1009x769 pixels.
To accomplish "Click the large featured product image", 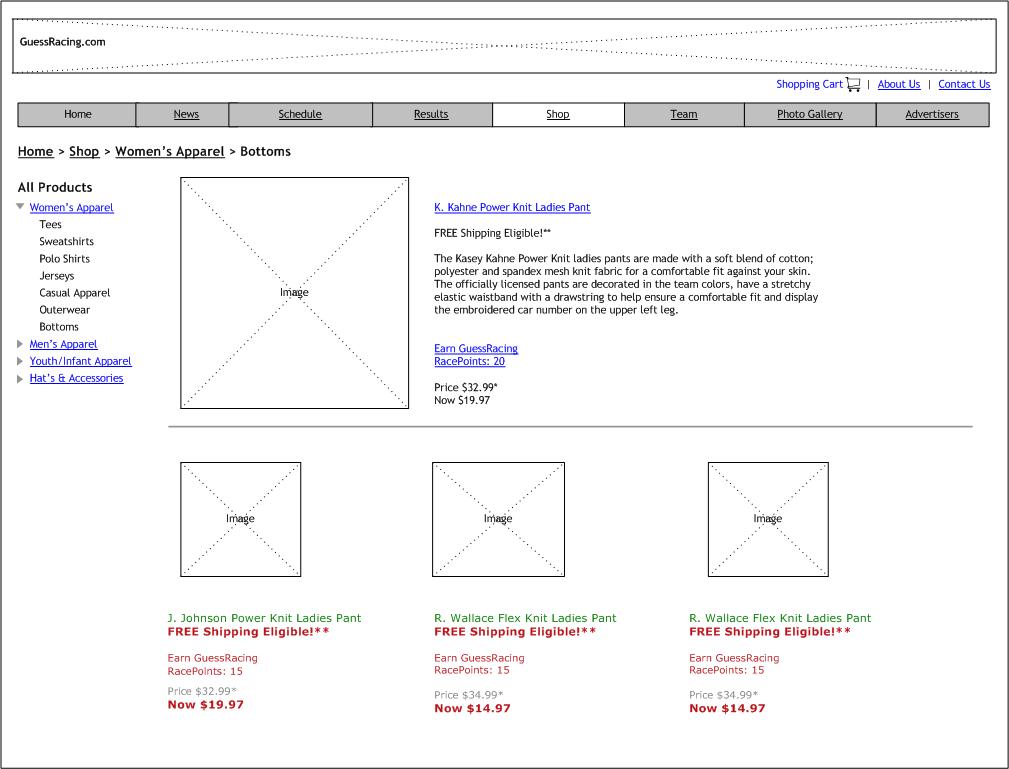I will coord(294,293).
